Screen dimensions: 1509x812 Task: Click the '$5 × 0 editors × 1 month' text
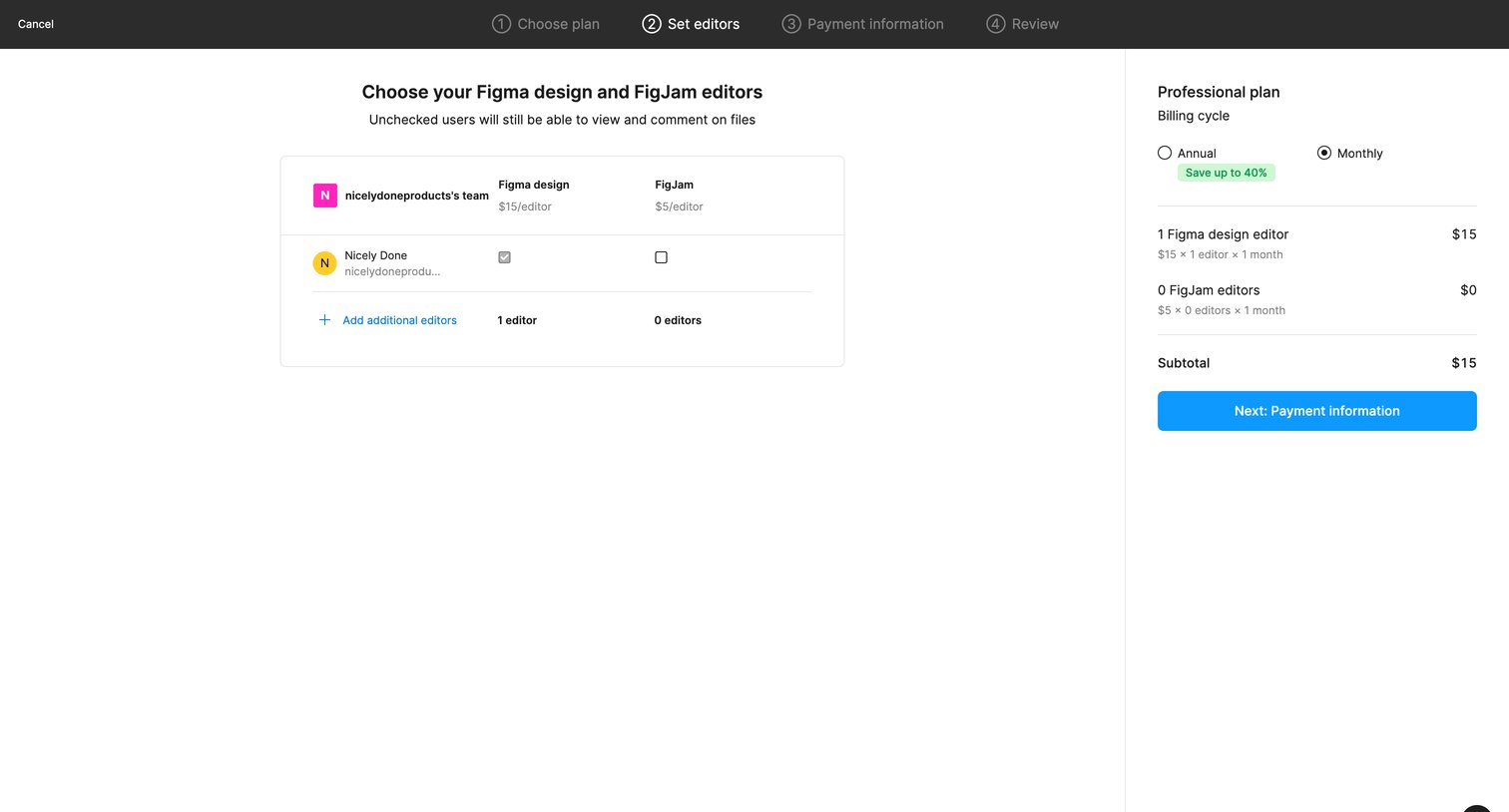click(x=1222, y=310)
